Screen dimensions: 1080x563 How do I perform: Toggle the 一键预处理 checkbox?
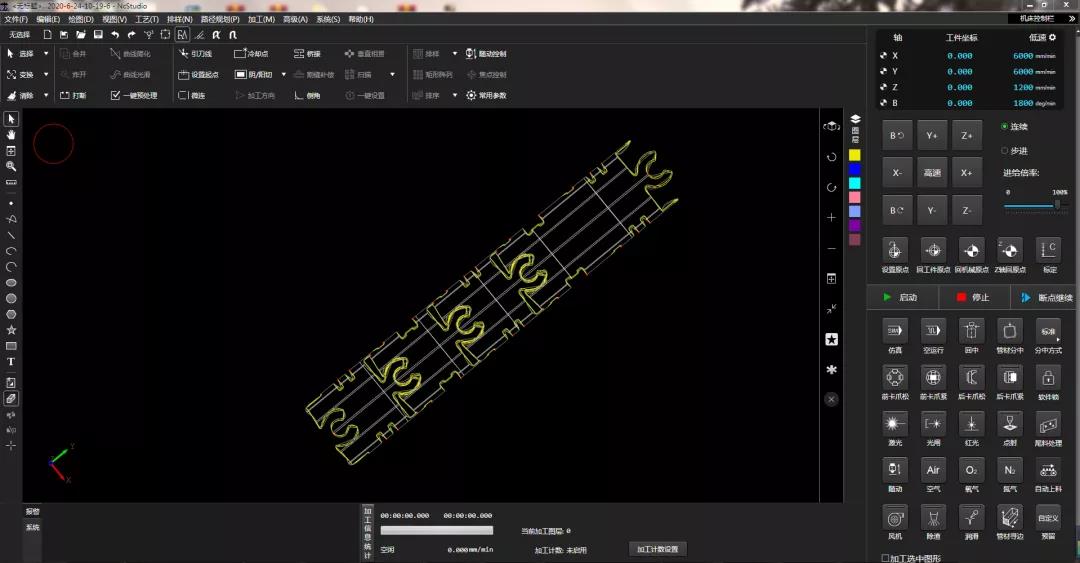(x=116, y=96)
